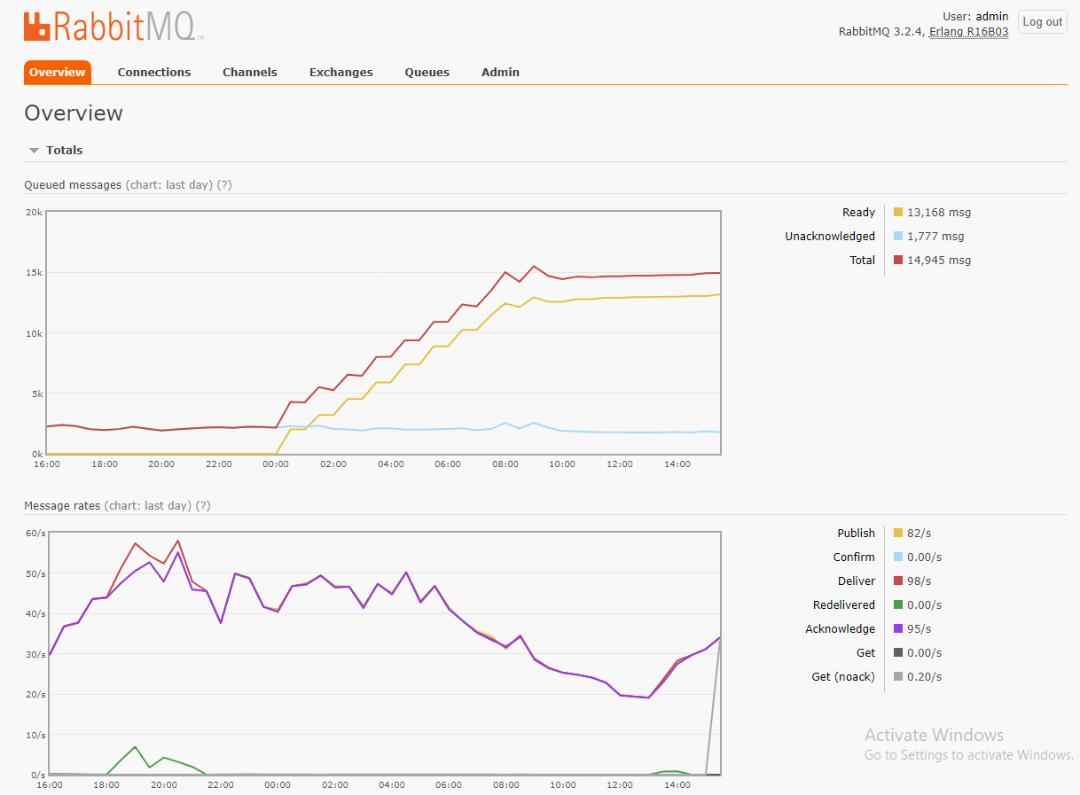
Task: Click the green Redelivered legend swatch
Action: tap(898, 605)
